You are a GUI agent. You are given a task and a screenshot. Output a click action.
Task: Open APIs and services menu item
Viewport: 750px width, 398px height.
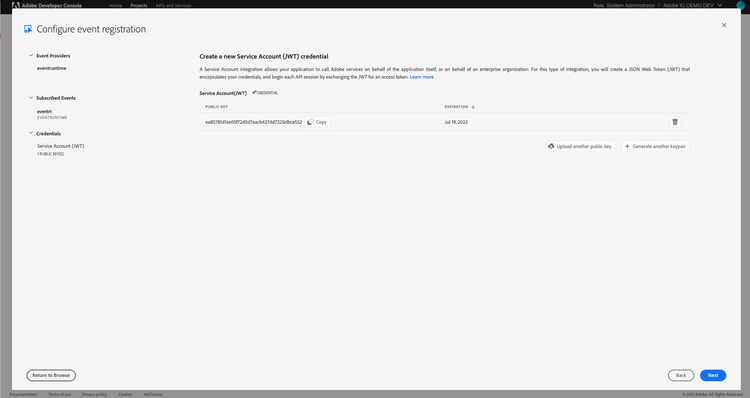[x=173, y=5]
